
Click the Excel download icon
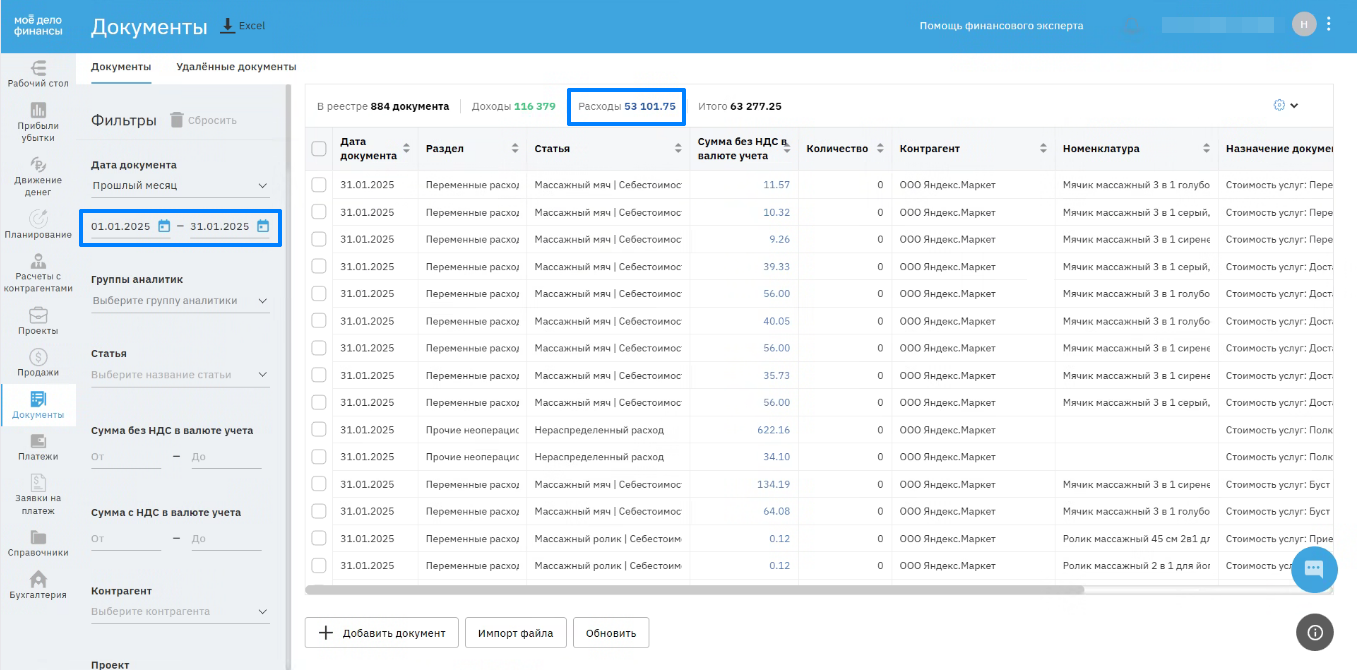click(x=227, y=25)
